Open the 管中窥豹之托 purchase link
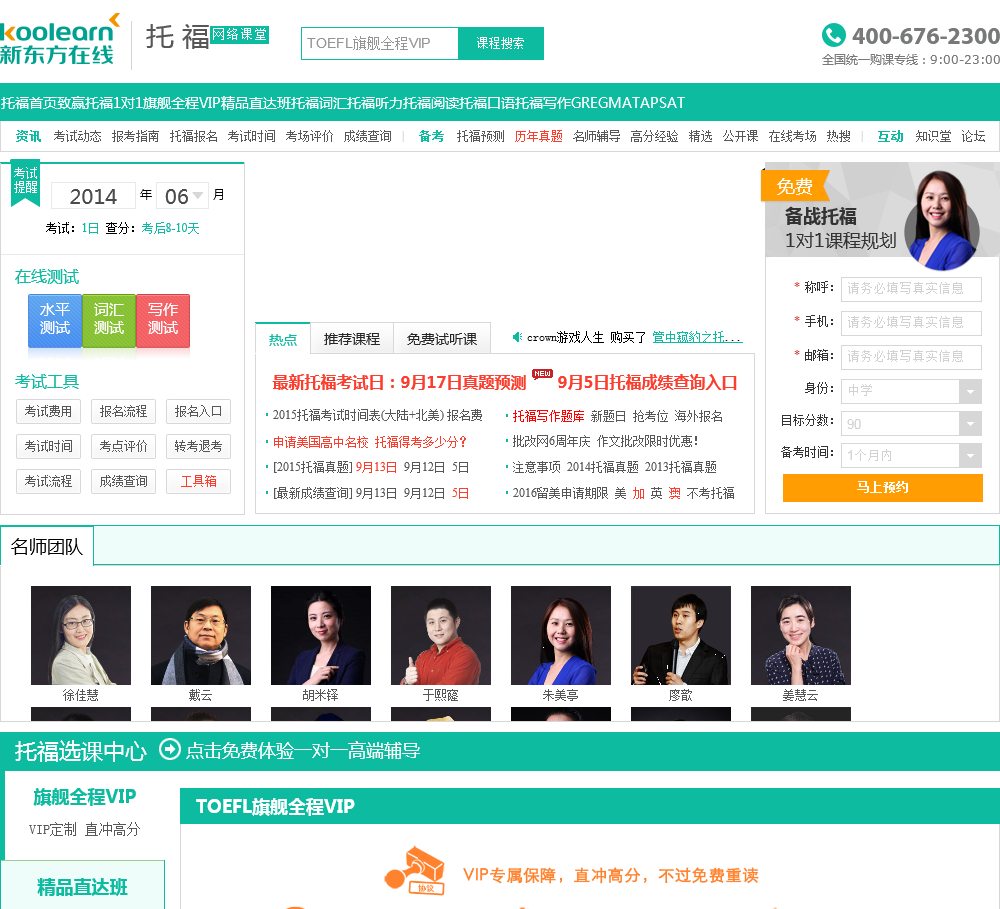Screen dimensions: 1000x909 coord(697,337)
